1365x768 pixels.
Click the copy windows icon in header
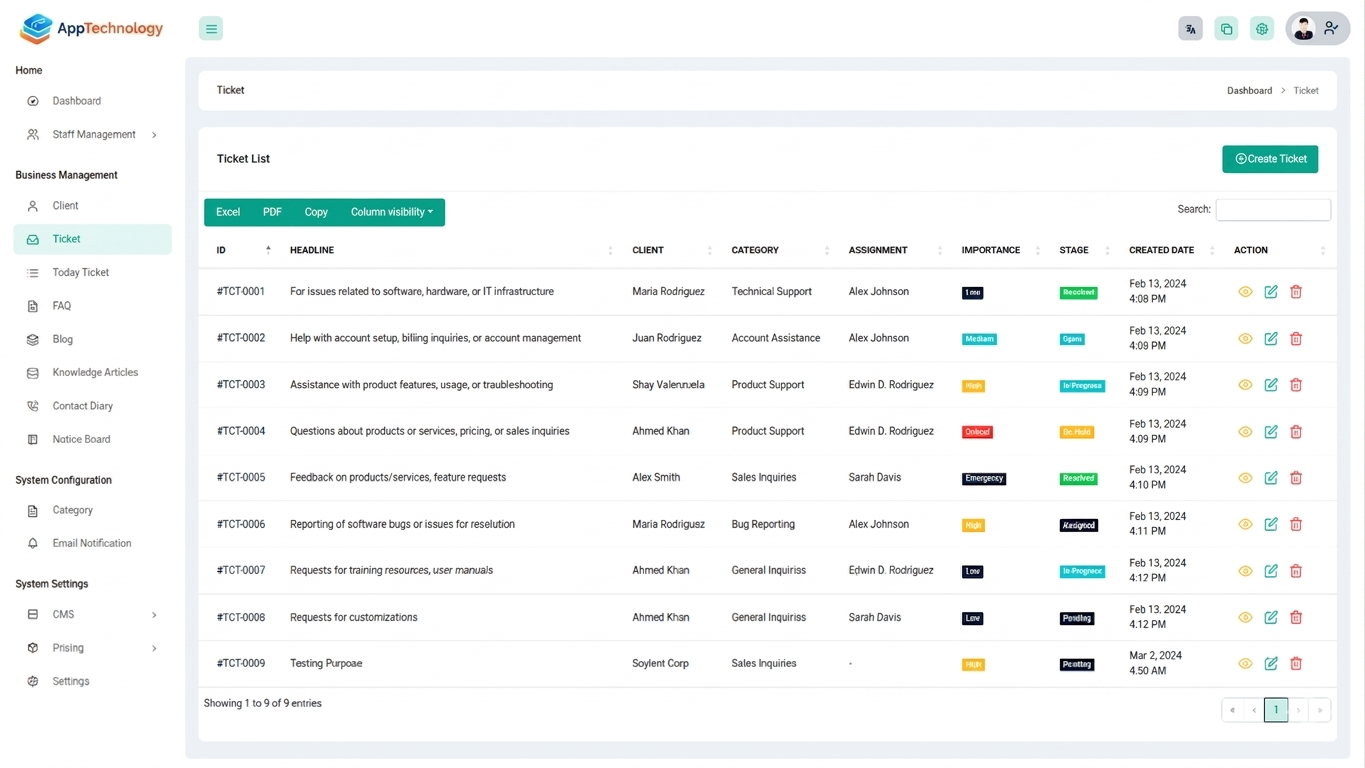[x=1226, y=29]
